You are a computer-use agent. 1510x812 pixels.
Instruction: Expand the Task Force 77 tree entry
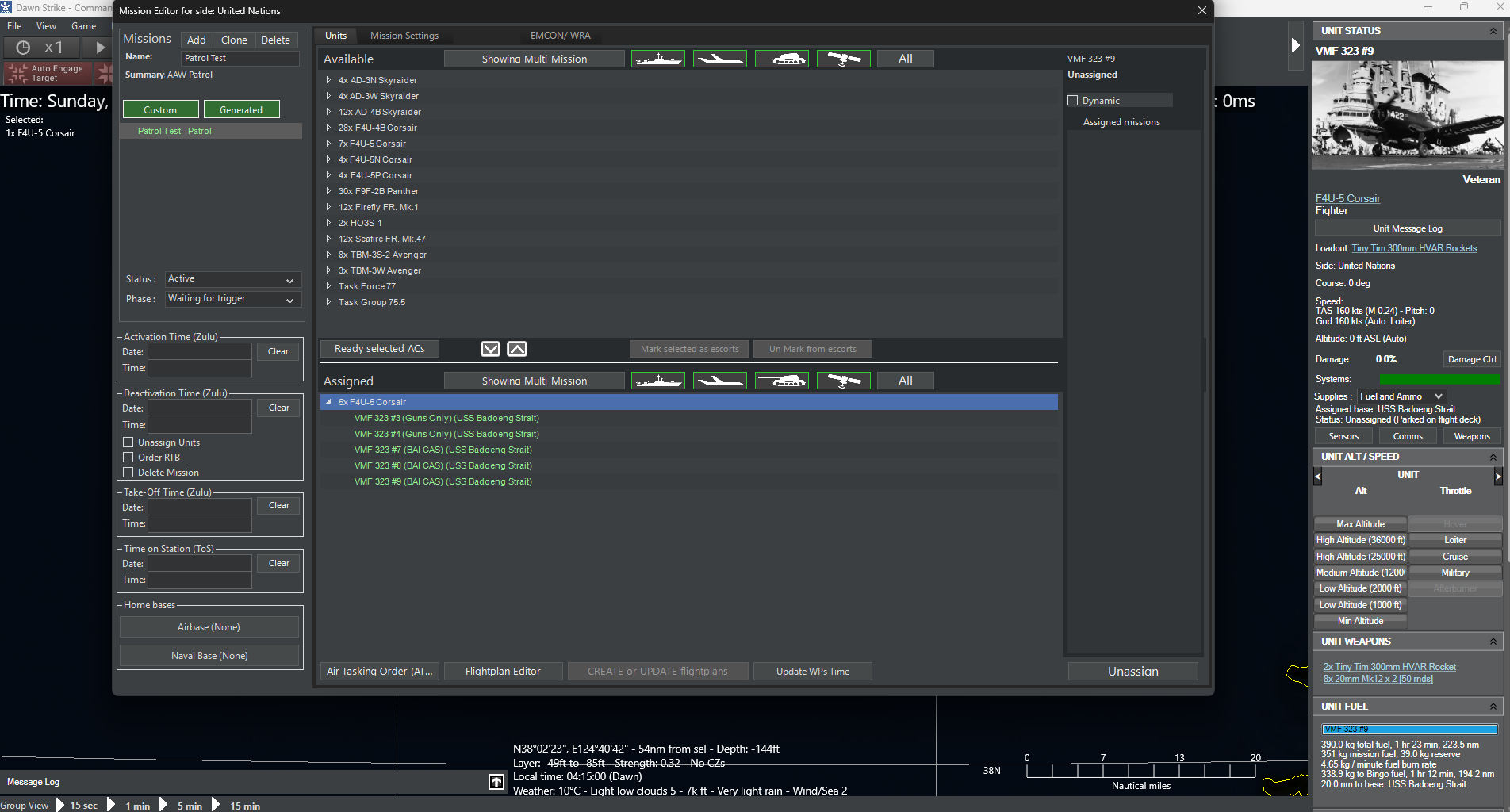[x=328, y=286]
